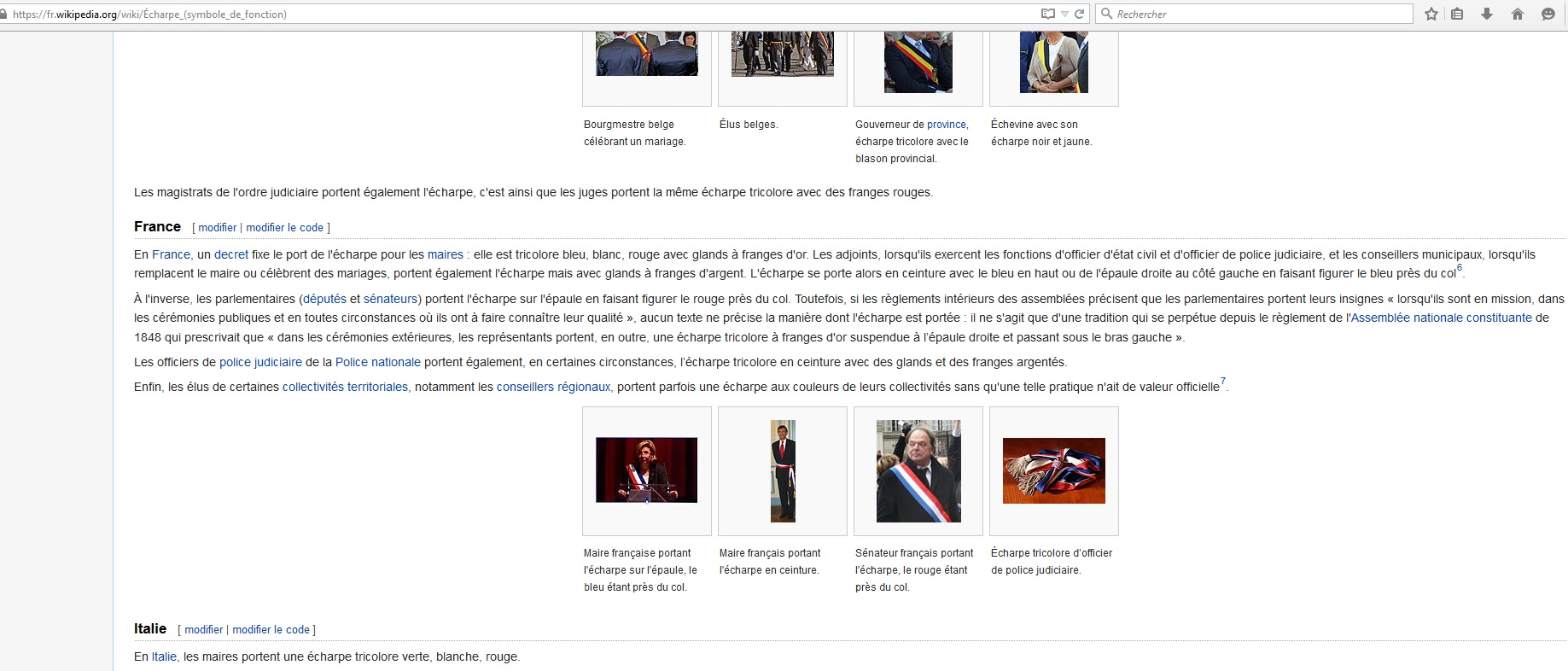Screen dimensions: 1568x671
Task: Open the tricolor scarf on table thumbnail
Action: 1053,470
